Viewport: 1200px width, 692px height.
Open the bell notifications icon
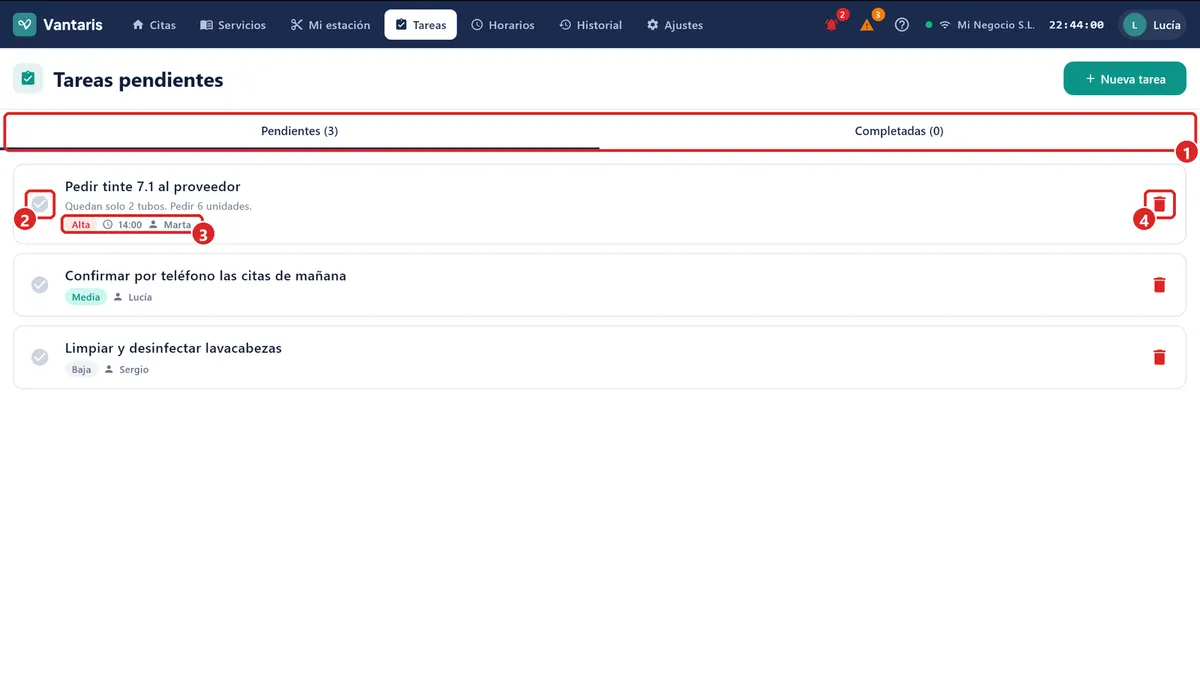point(831,25)
